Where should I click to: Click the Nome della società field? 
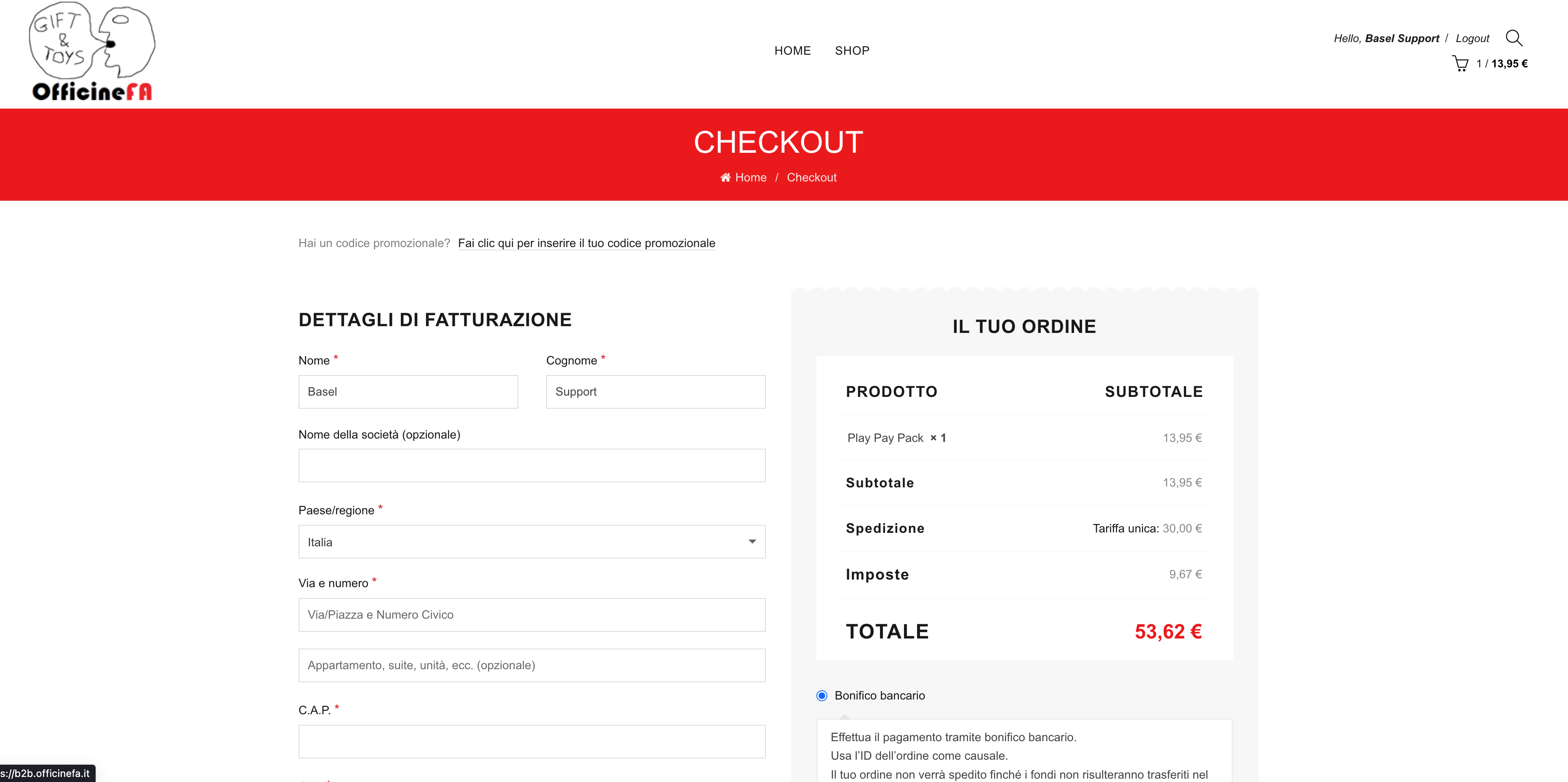click(x=531, y=465)
